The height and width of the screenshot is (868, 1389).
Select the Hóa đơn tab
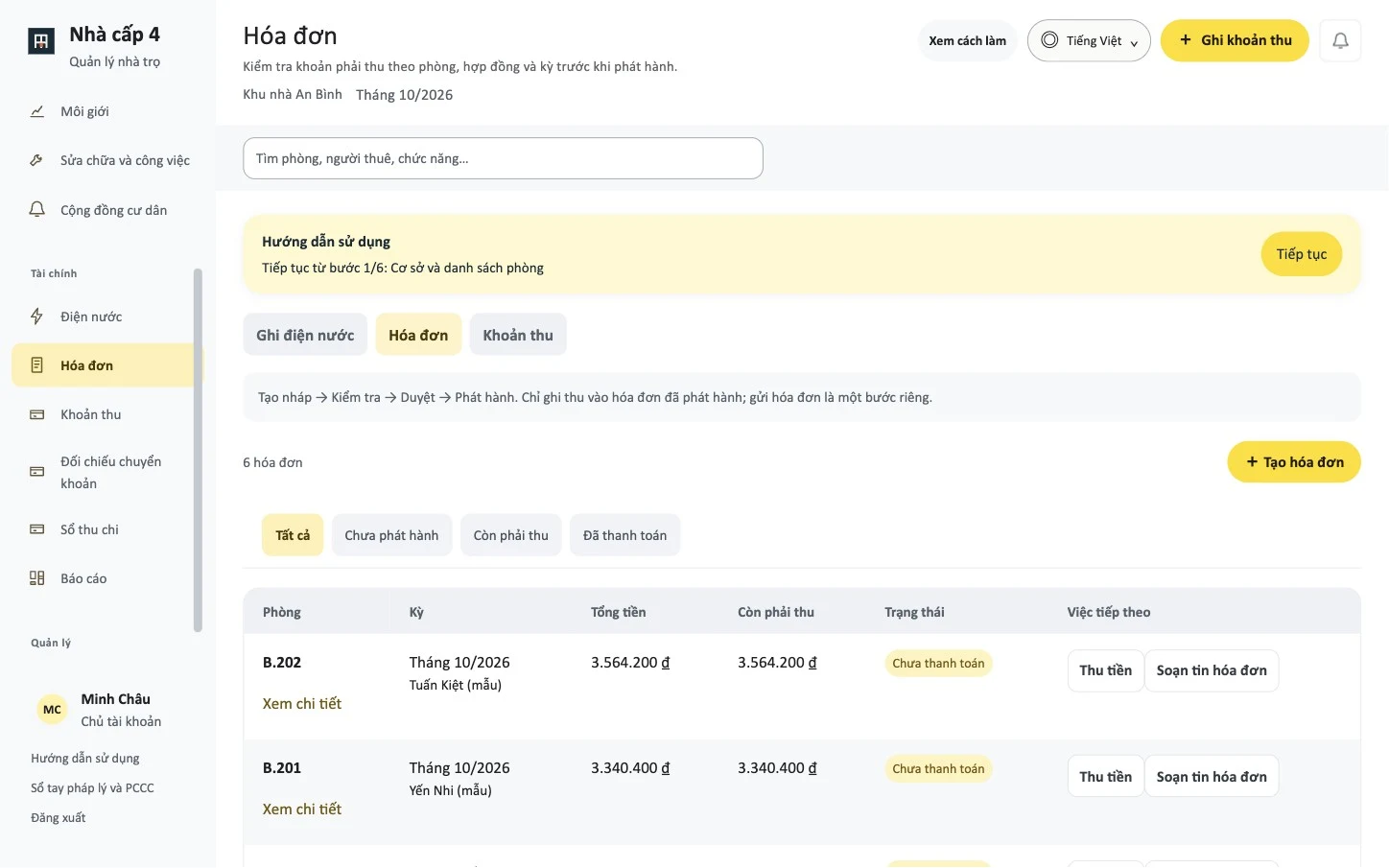(418, 335)
